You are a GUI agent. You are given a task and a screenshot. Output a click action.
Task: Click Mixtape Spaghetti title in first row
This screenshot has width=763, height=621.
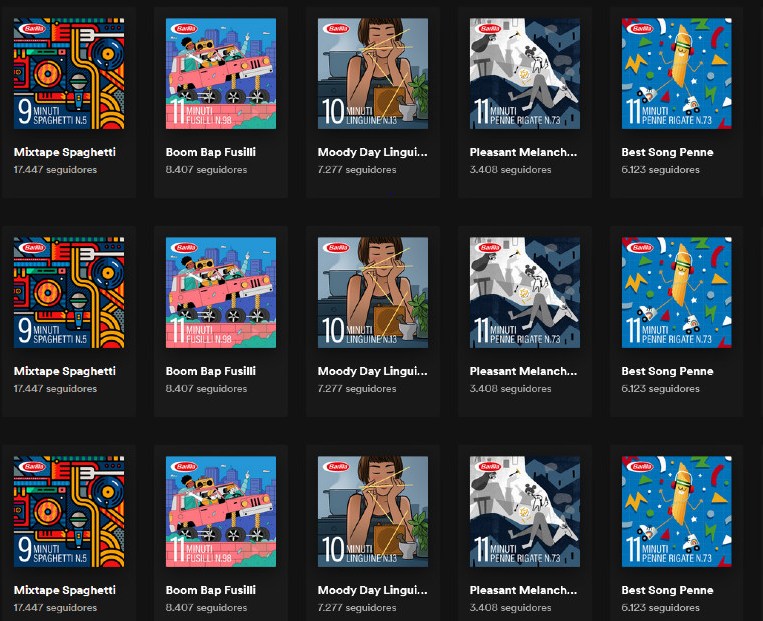65,152
